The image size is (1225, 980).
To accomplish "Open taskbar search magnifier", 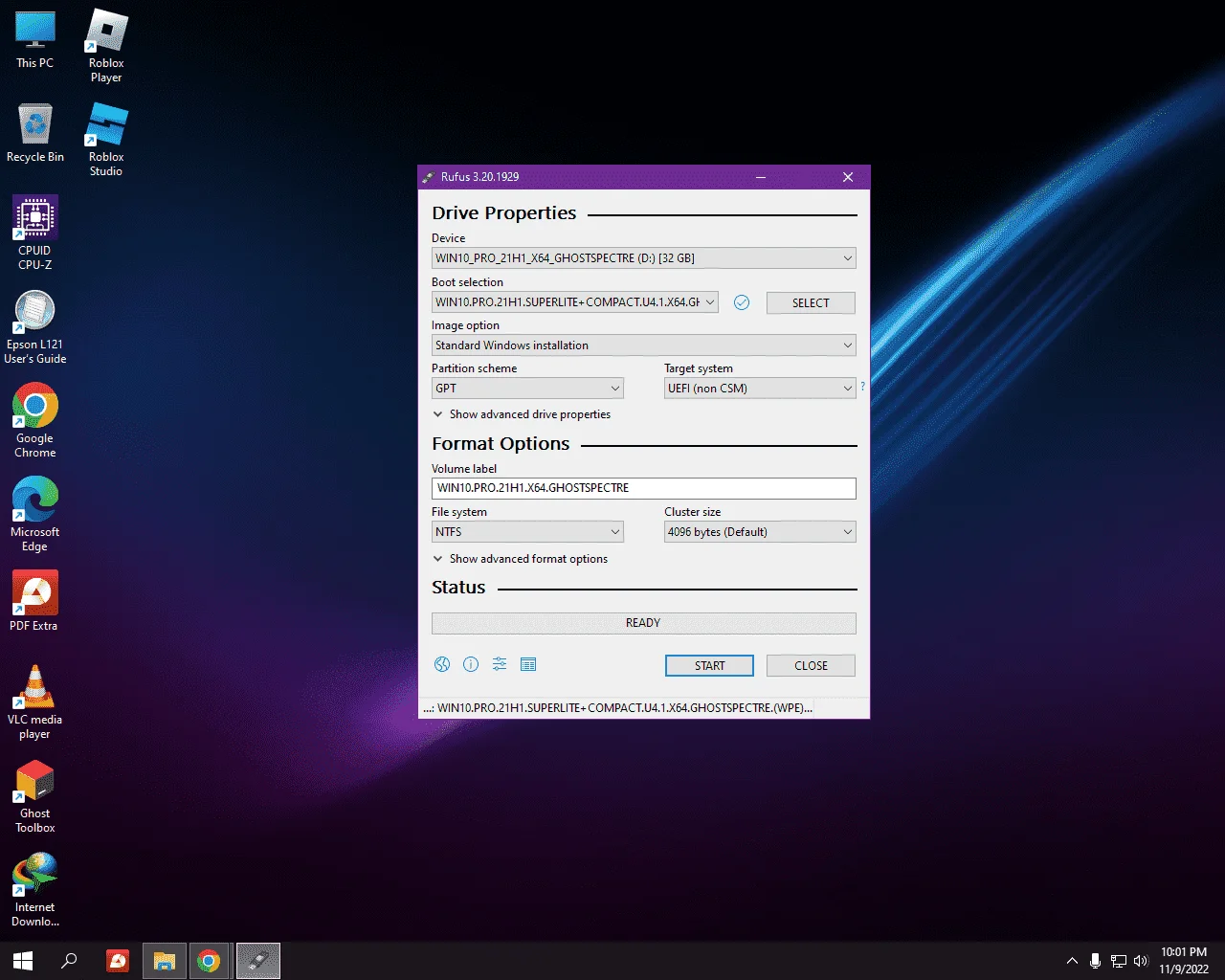I will tap(69, 961).
